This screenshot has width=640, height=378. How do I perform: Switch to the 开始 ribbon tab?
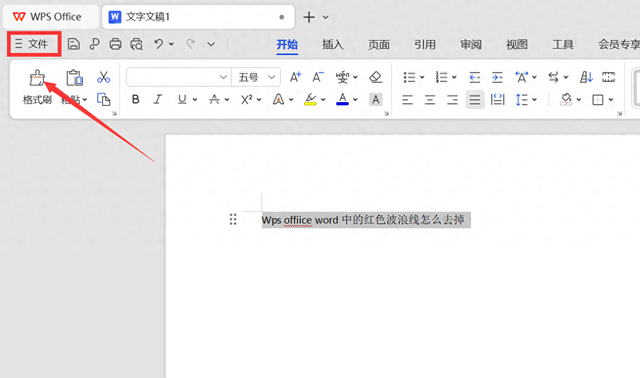coord(287,44)
